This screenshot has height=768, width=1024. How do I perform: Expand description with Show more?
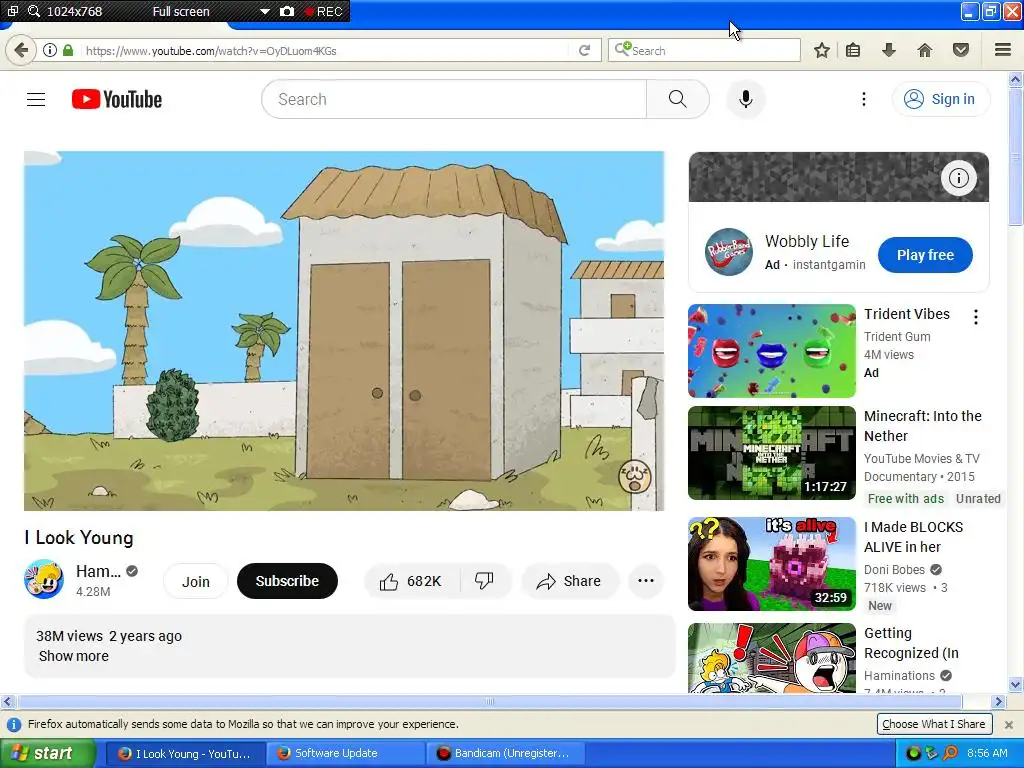[74, 656]
